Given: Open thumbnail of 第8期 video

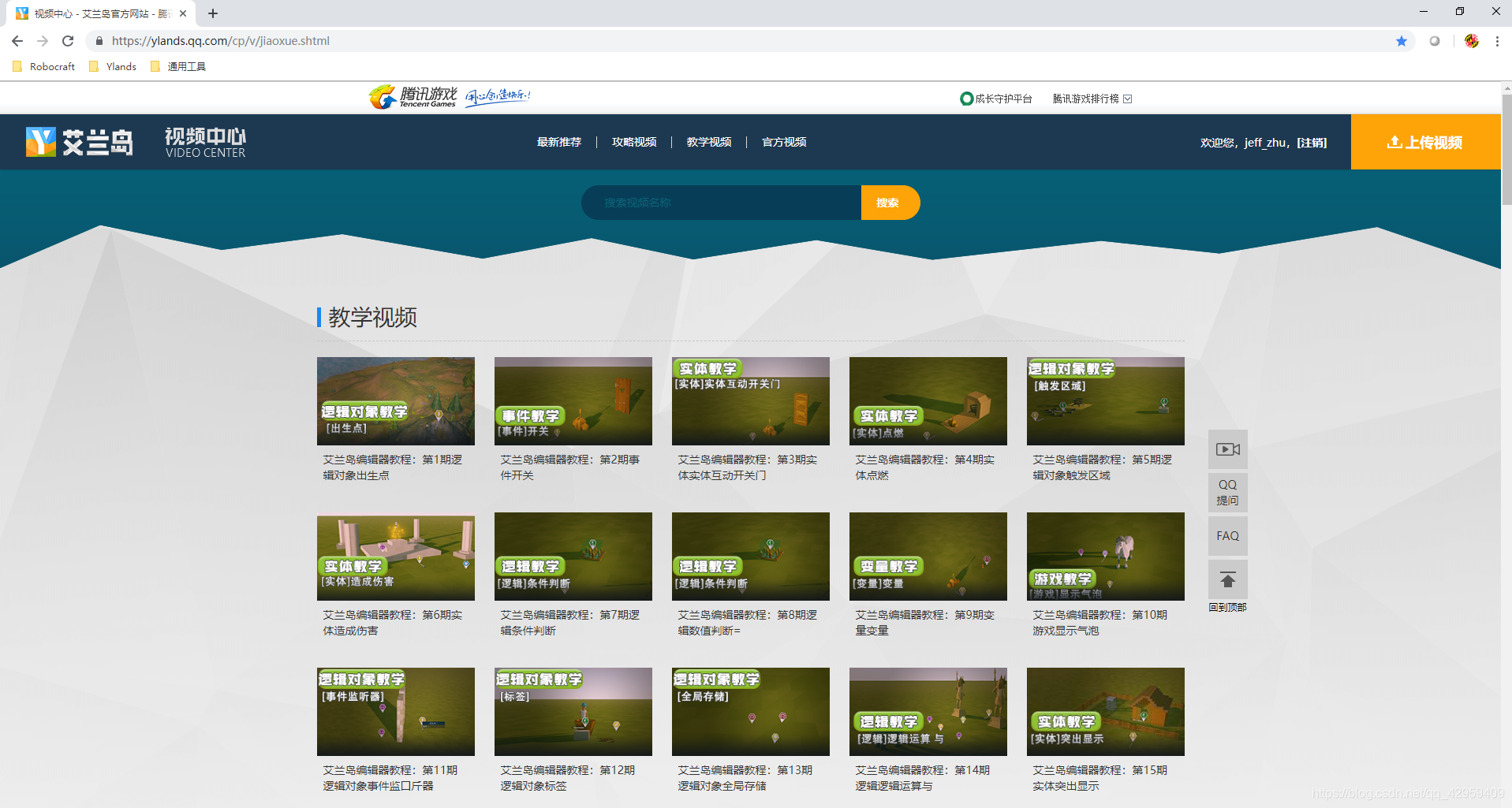Looking at the screenshot, I should click(x=751, y=557).
